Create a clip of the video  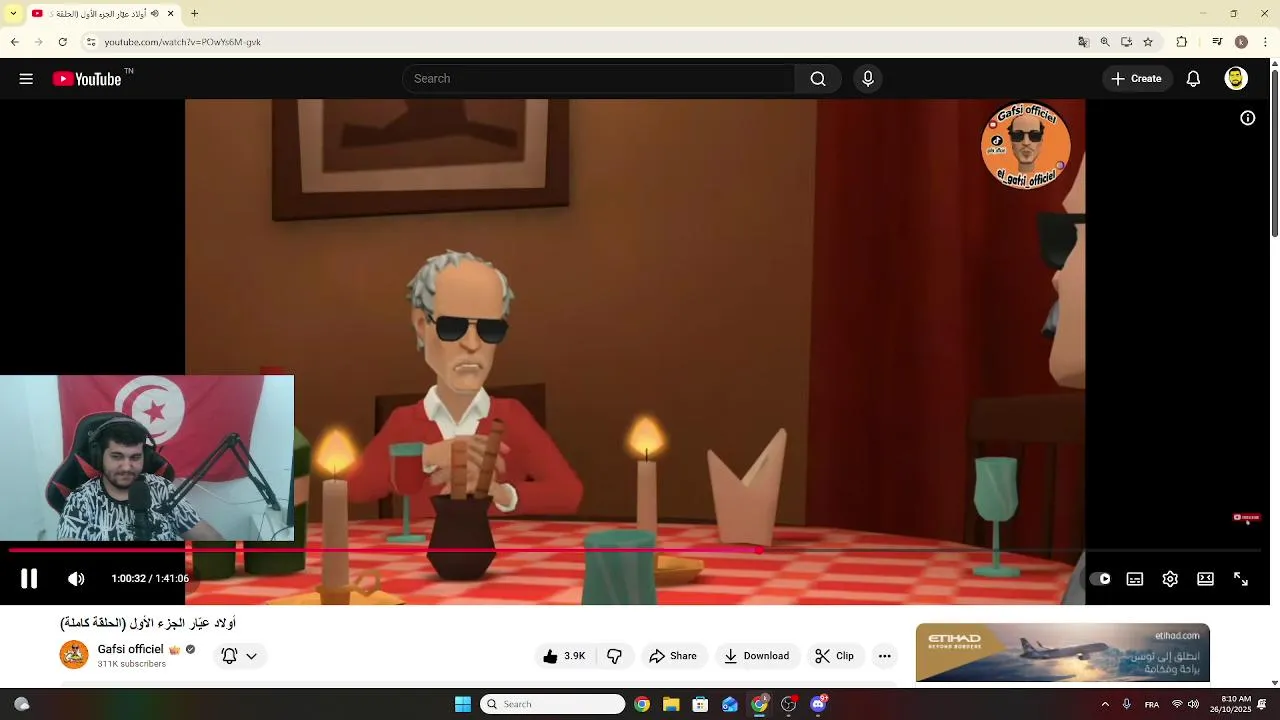[835, 656]
